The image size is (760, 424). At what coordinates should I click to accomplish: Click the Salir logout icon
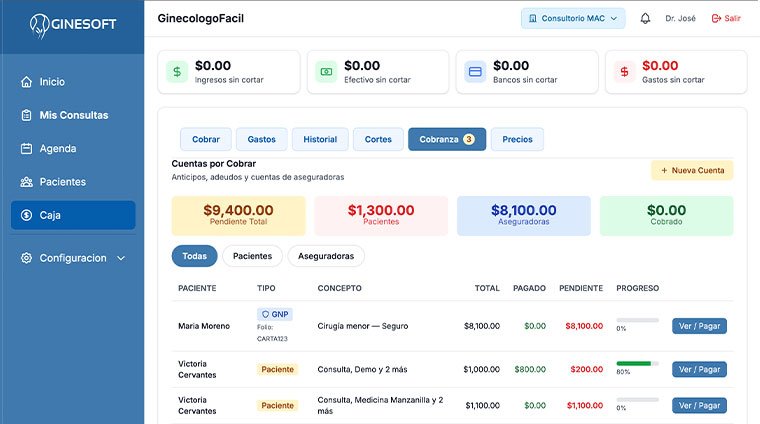tap(716, 18)
